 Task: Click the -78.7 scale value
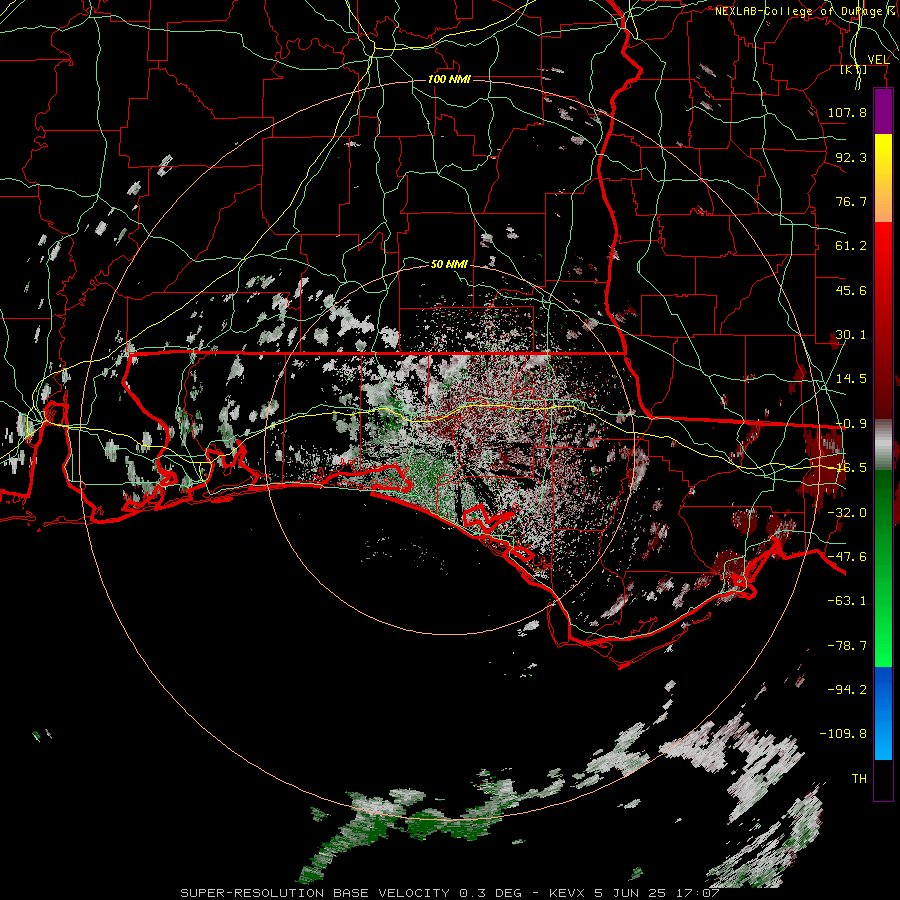tap(847, 646)
